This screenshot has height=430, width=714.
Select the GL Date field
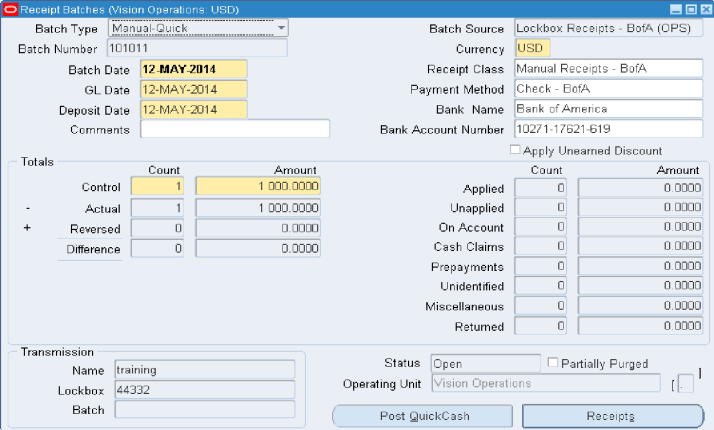coord(193,90)
